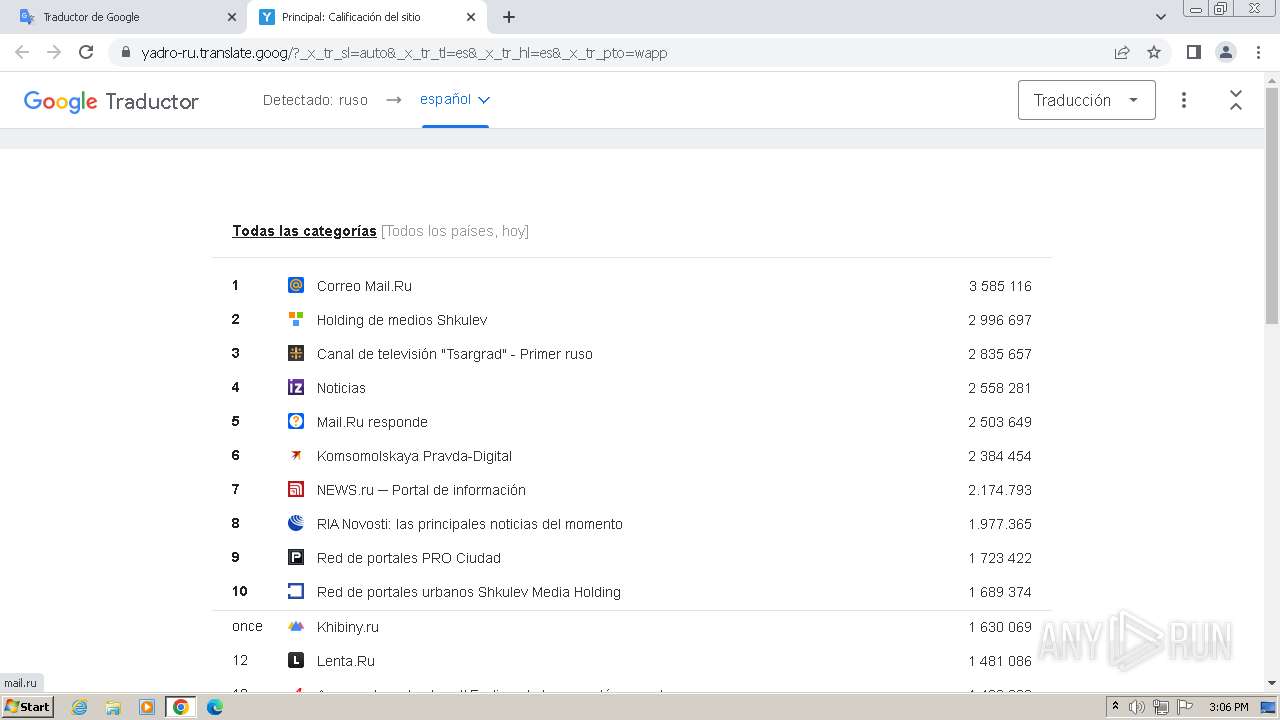Click the Lenta.Ru favicon
Viewport: 1280px width, 720px height.
296,660
